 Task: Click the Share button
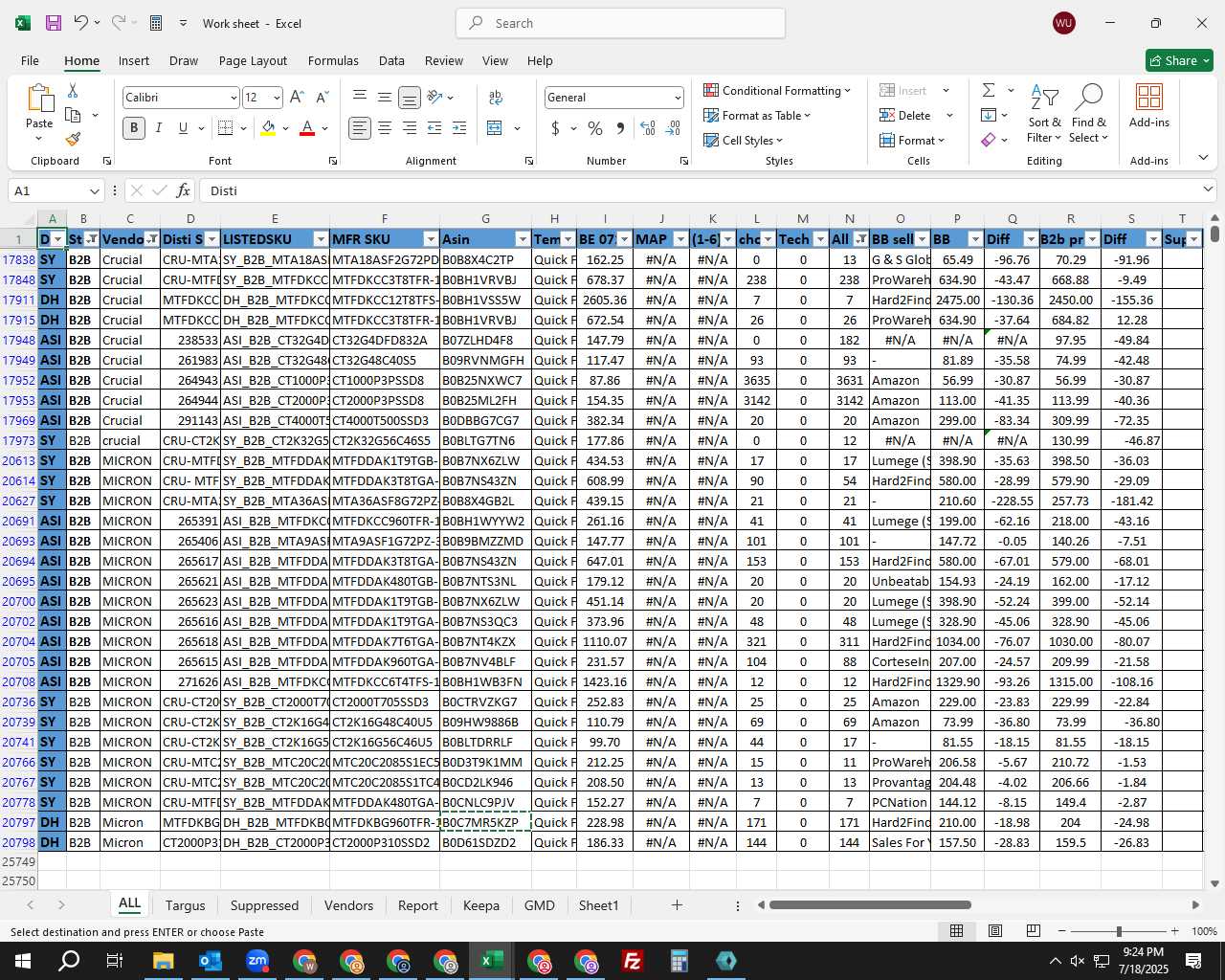coord(1179,60)
